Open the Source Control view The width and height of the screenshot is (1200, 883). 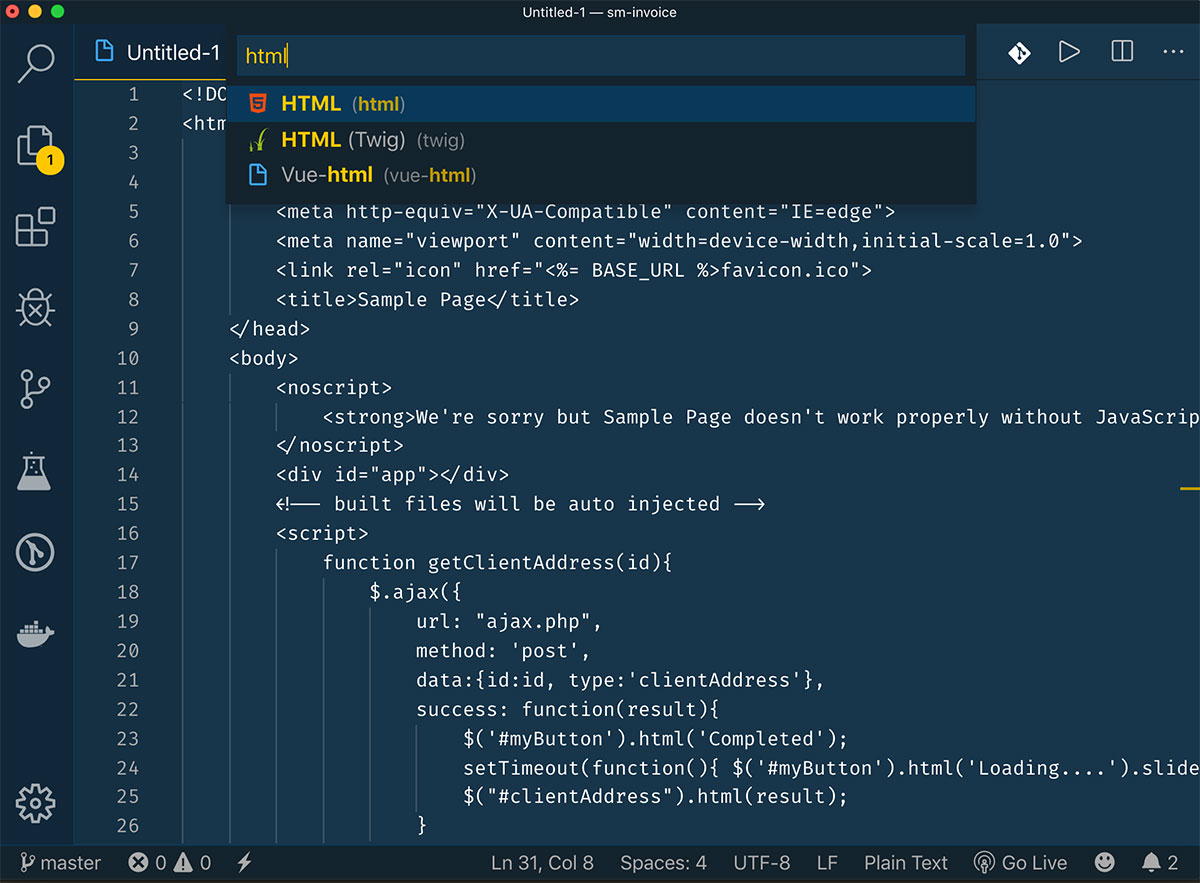[x=37, y=390]
